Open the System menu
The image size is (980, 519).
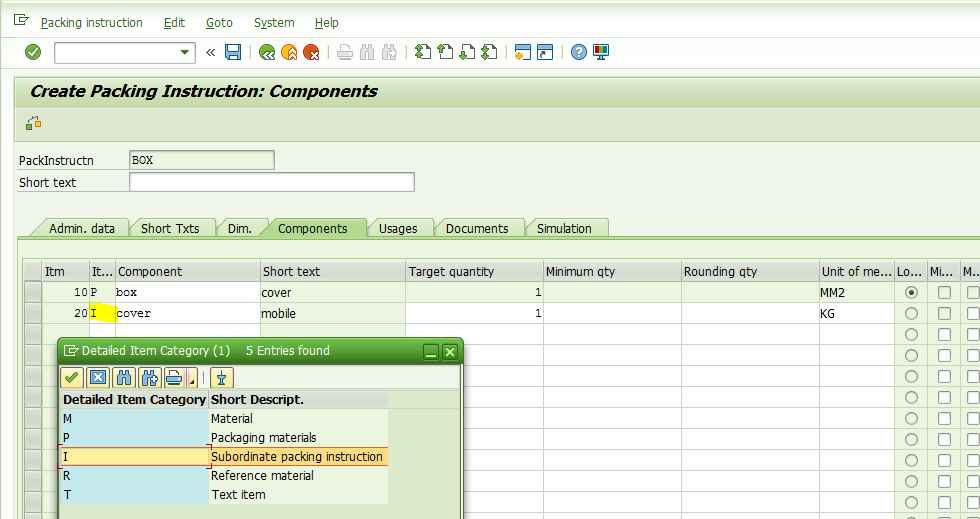point(274,23)
